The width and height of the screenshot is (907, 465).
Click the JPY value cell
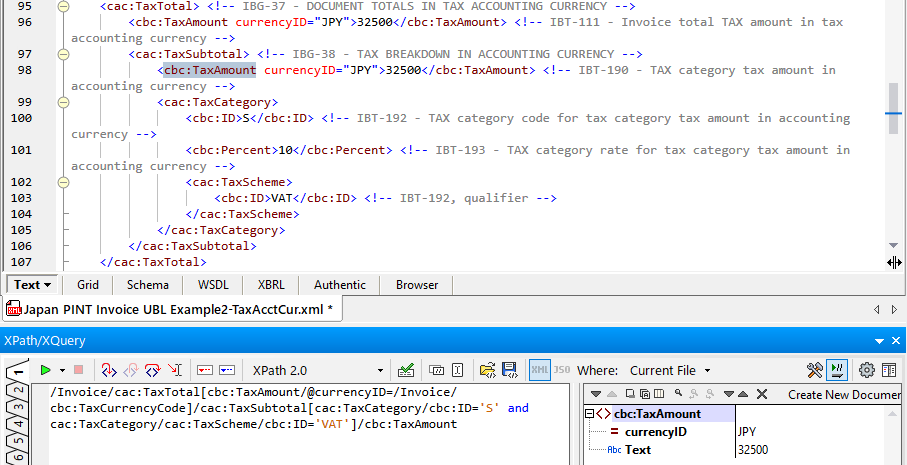[747, 432]
